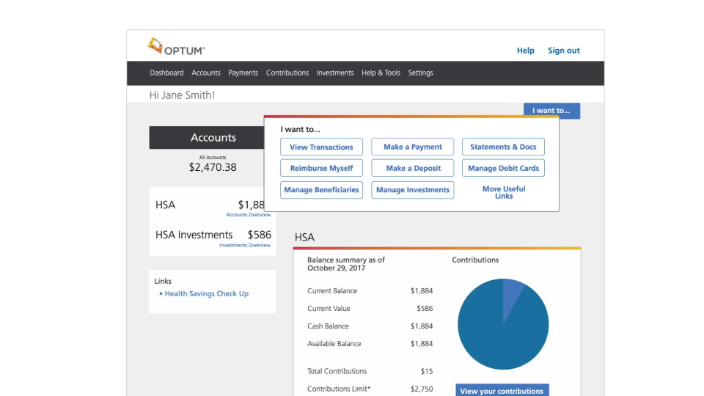
Task: Toggle the 'I want to...' dropdown button
Action: pyautogui.click(x=551, y=110)
